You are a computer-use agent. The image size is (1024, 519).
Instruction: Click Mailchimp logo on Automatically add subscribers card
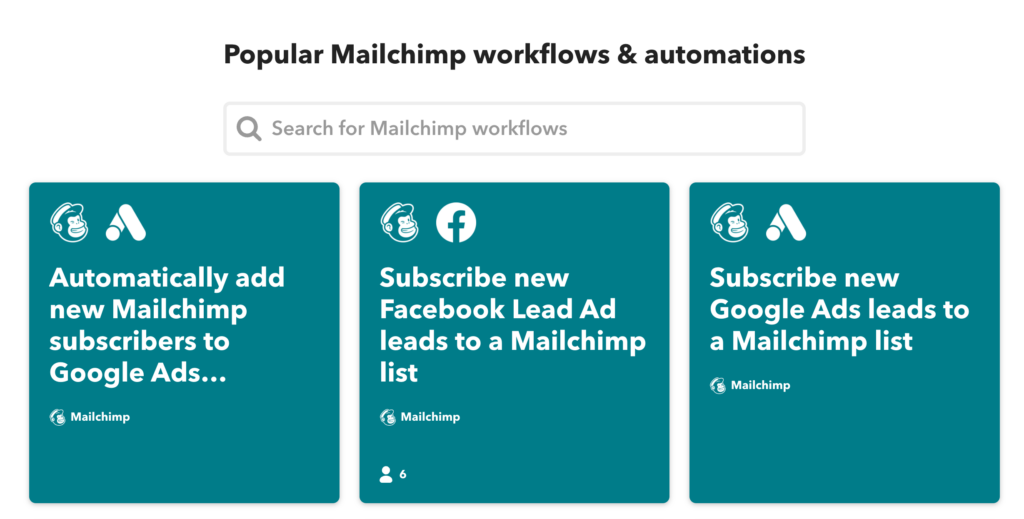tap(69, 223)
